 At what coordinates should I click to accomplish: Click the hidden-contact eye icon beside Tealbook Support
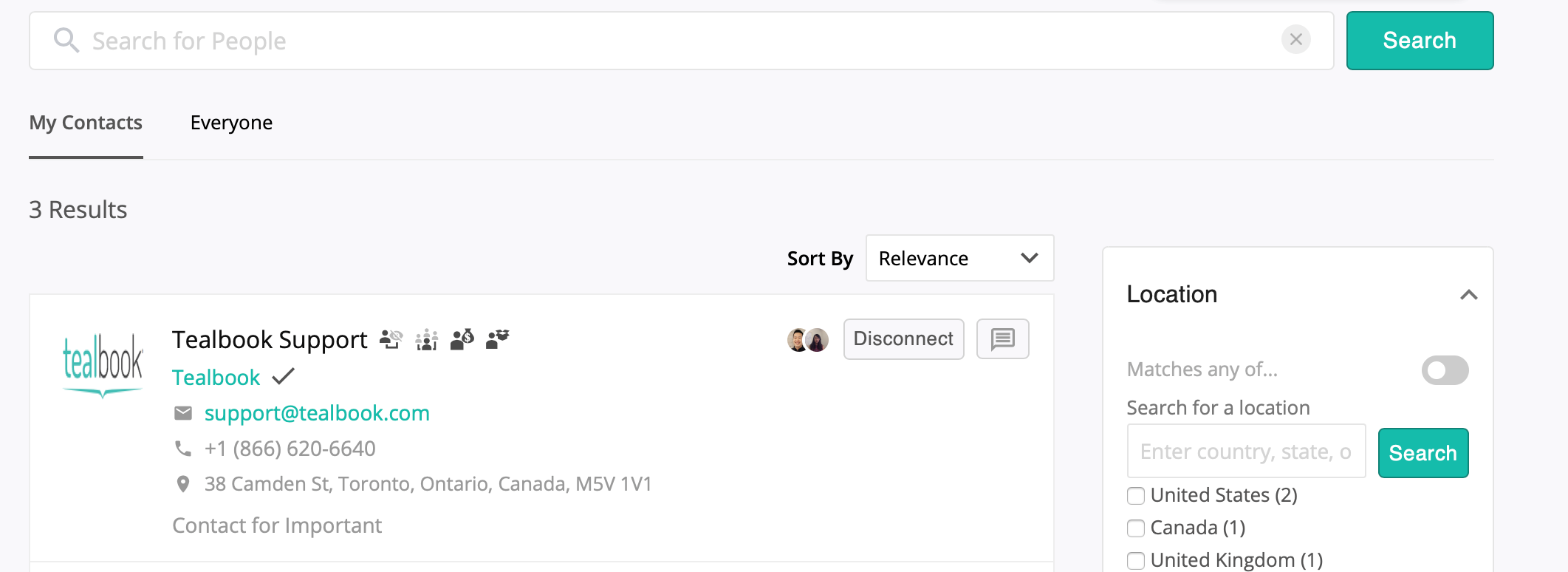391,339
